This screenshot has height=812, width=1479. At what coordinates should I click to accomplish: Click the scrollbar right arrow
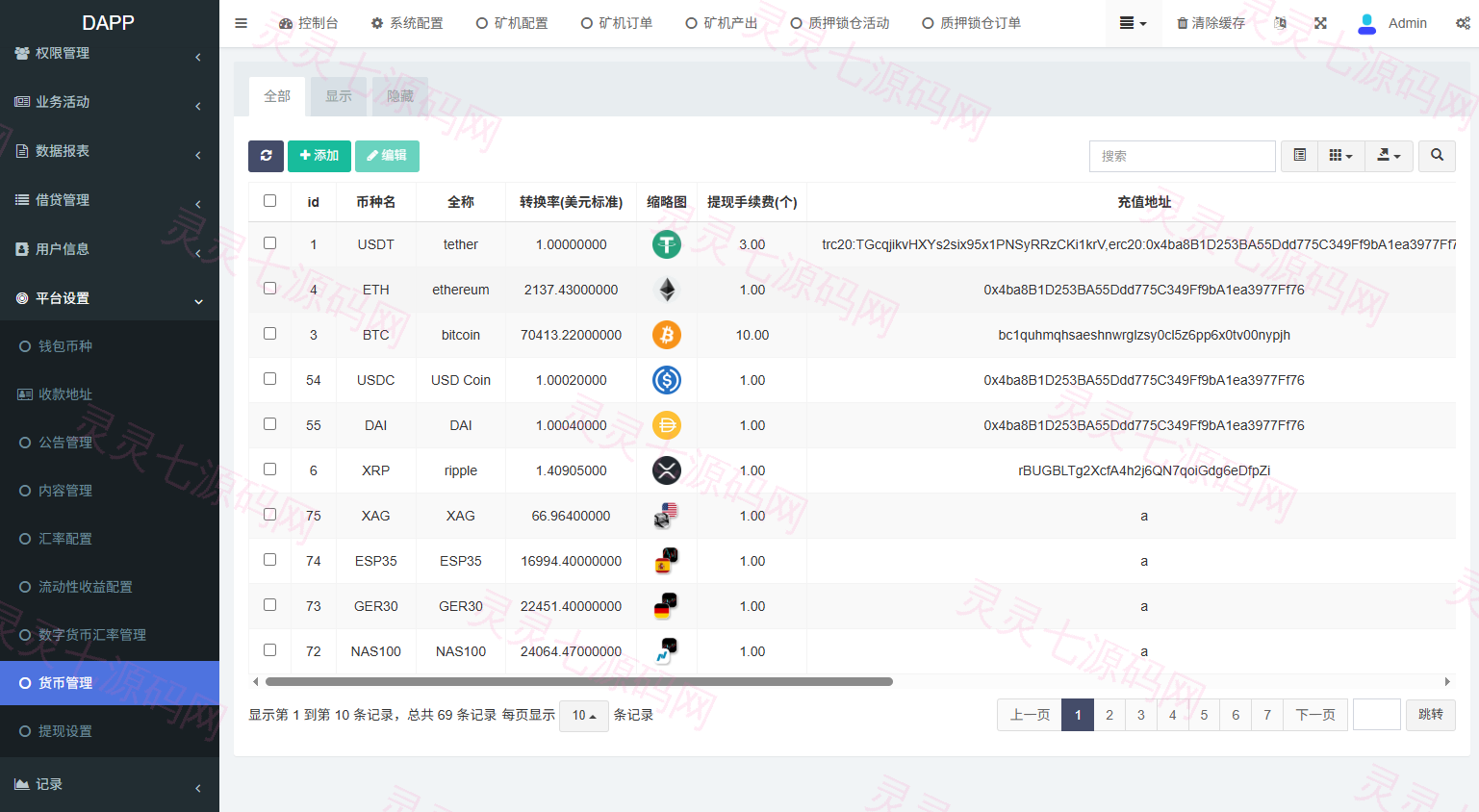(x=1447, y=681)
